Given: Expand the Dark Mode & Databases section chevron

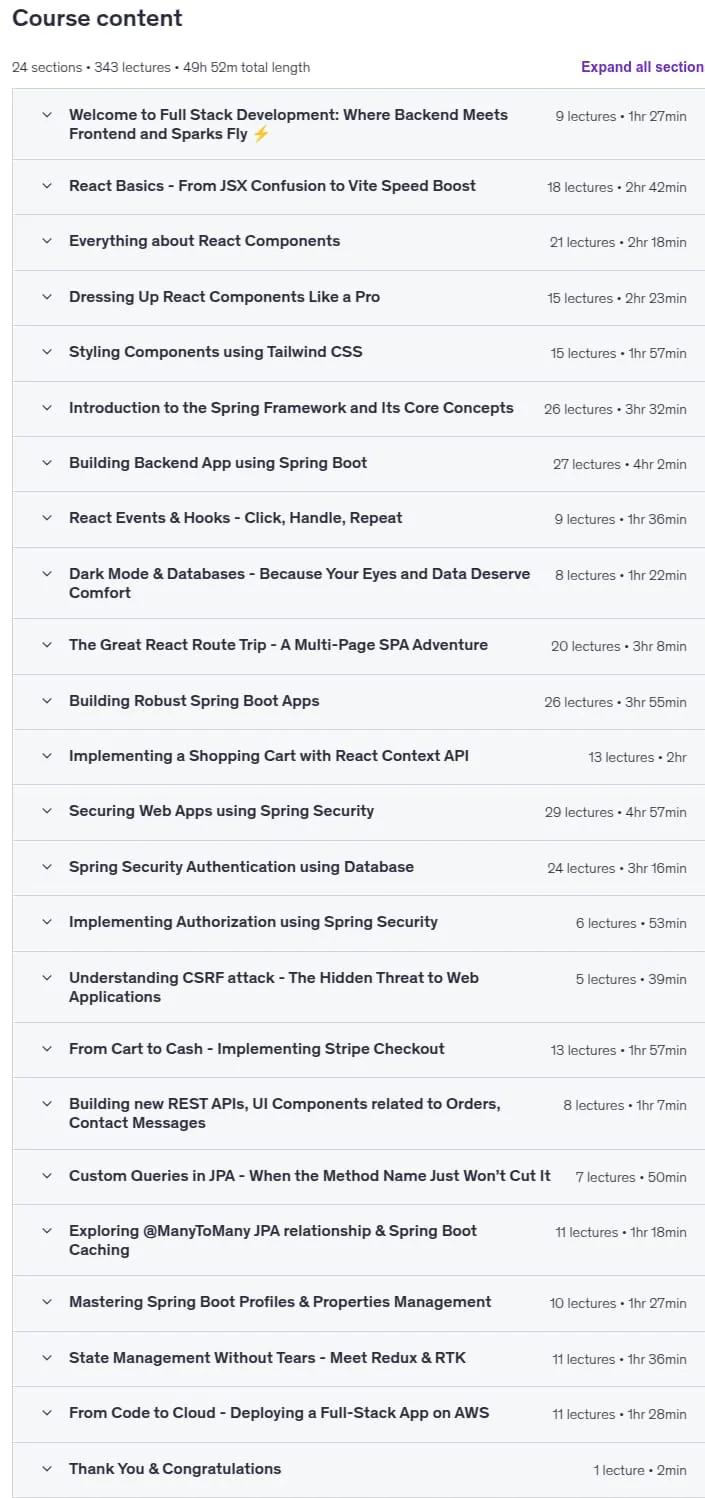Looking at the screenshot, I should (x=46, y=574).
